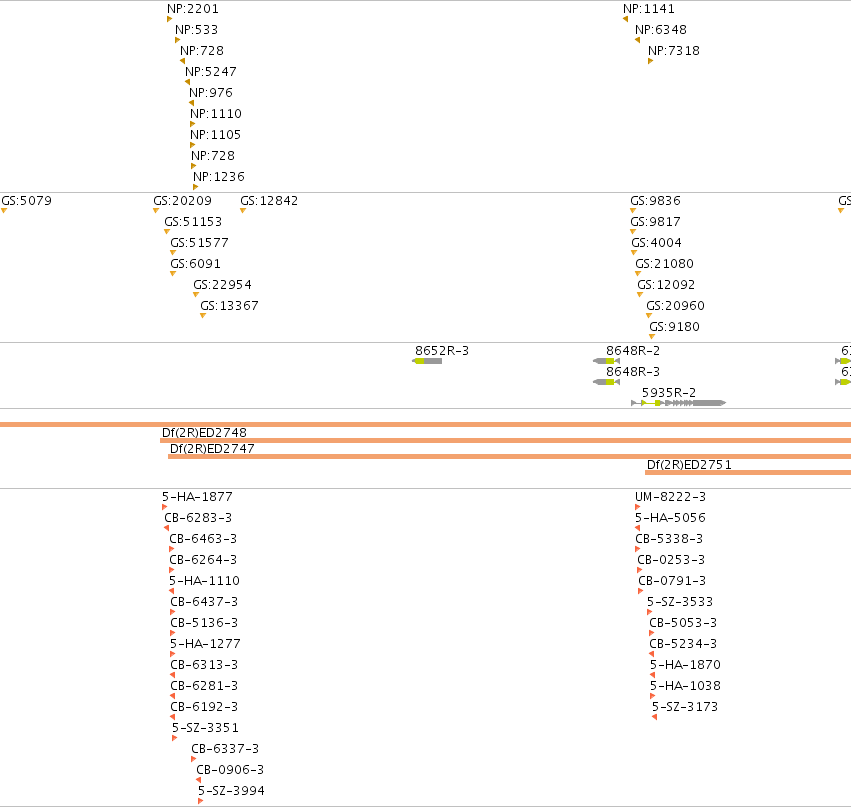The height and width of the screenshot is (807, 851).
Task: Click the red triangle under 5-SZ-3173
Action: [655, 717]
